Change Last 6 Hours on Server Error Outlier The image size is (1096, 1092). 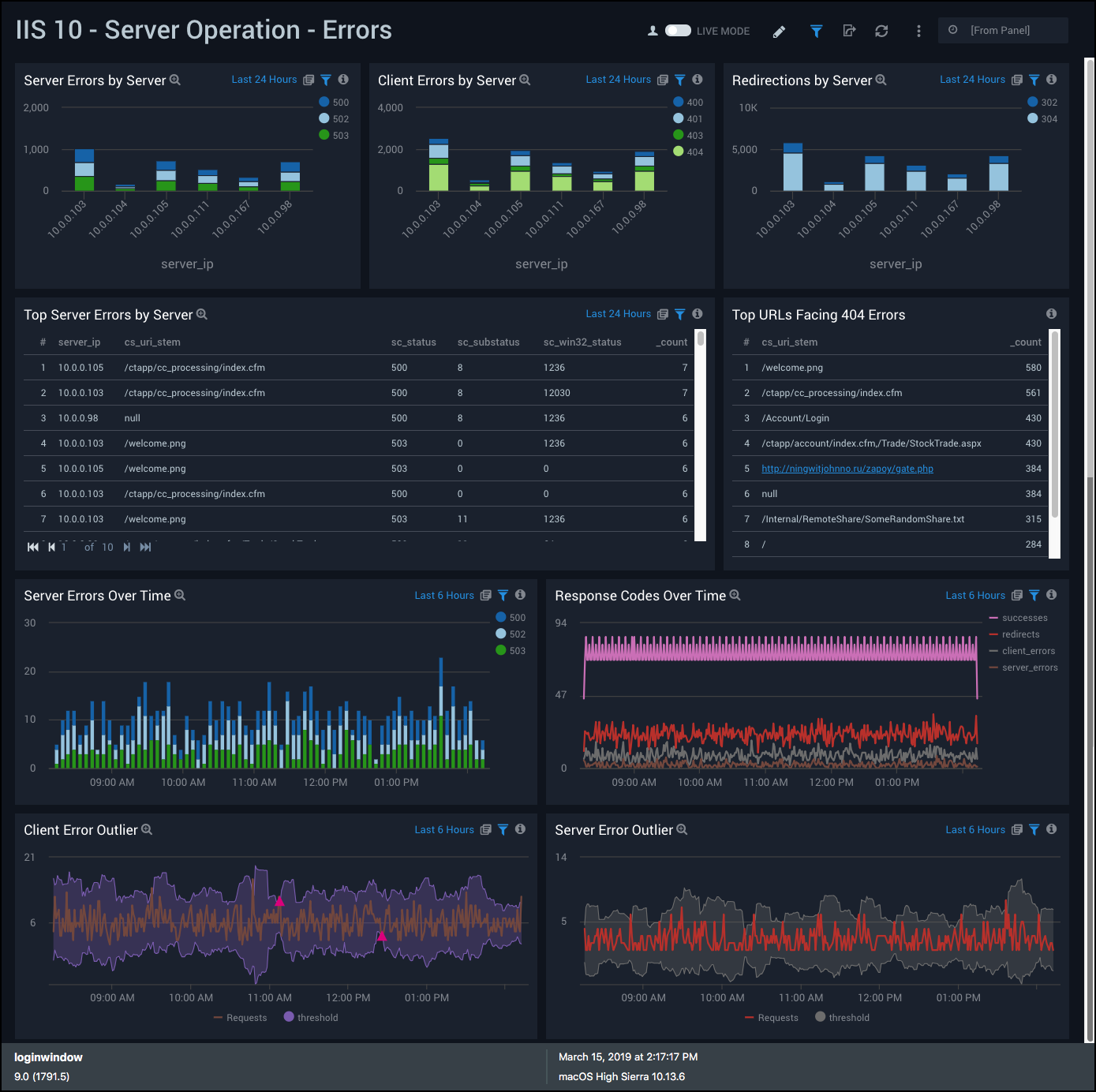975,830
